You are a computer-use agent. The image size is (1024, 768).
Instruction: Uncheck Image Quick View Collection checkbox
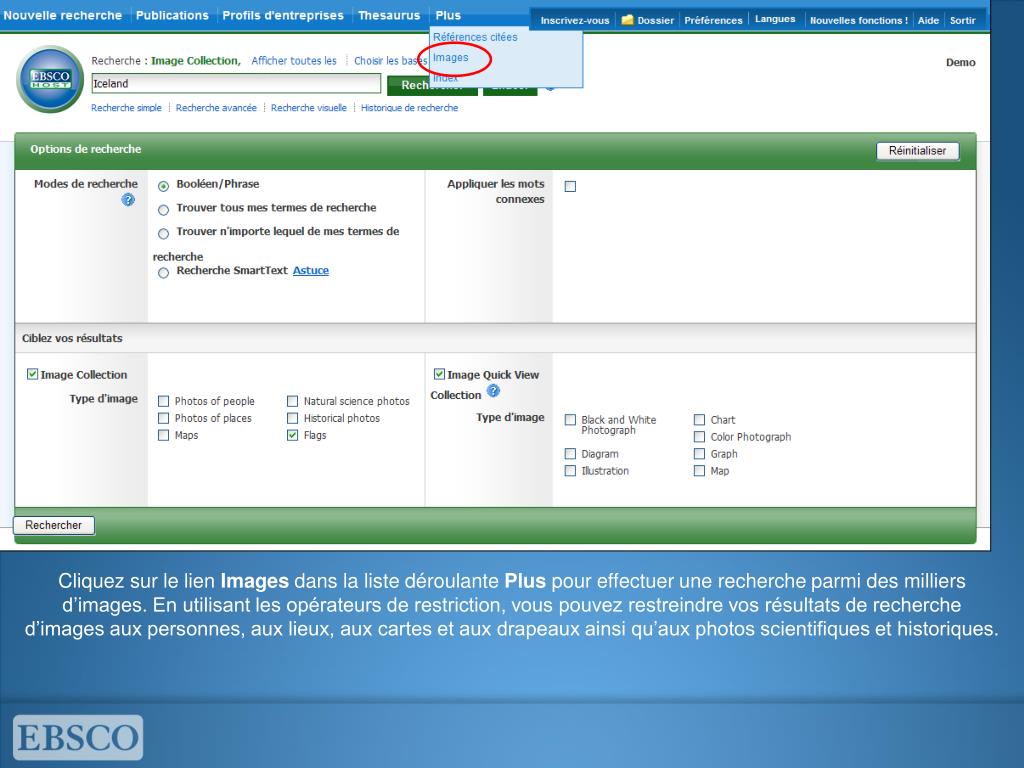pos(439,374)
